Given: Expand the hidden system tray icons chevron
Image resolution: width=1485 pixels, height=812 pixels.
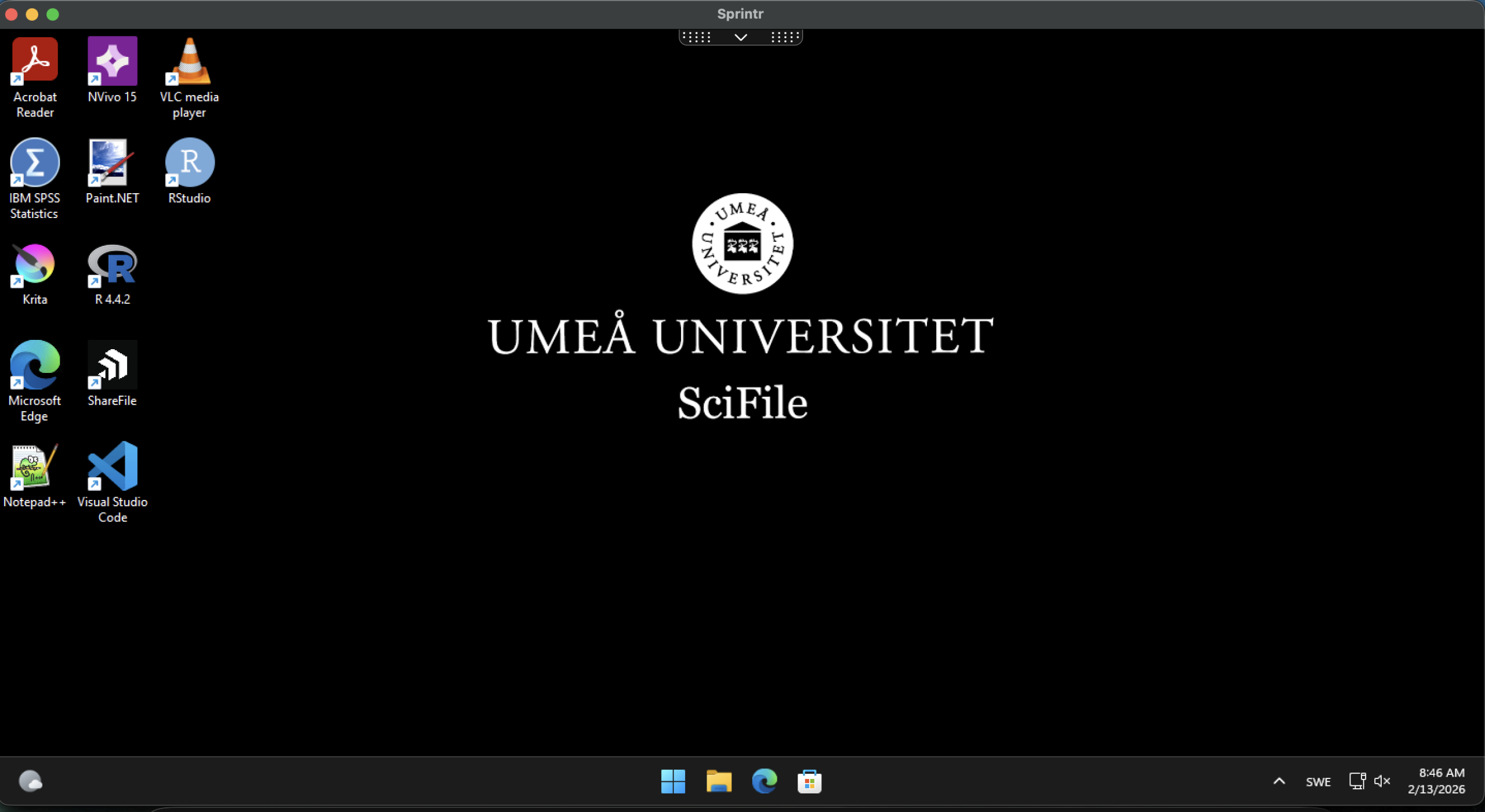Looking at the screenshot, I should (x=1279, y=781).
